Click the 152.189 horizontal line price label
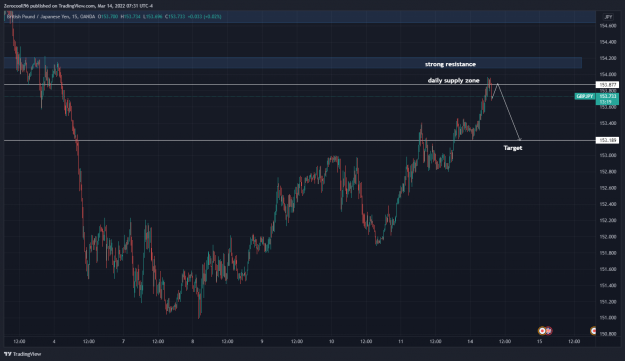 (607, 140)
